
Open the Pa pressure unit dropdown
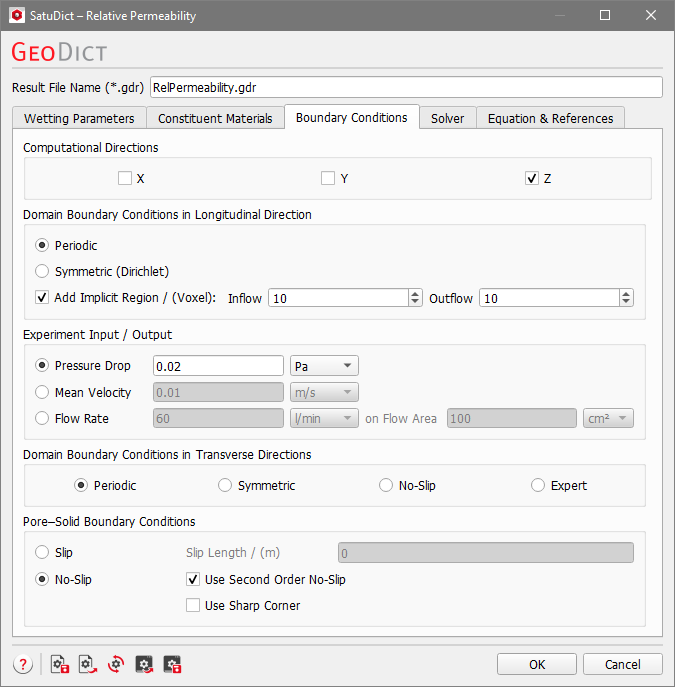tap(324, 366)
